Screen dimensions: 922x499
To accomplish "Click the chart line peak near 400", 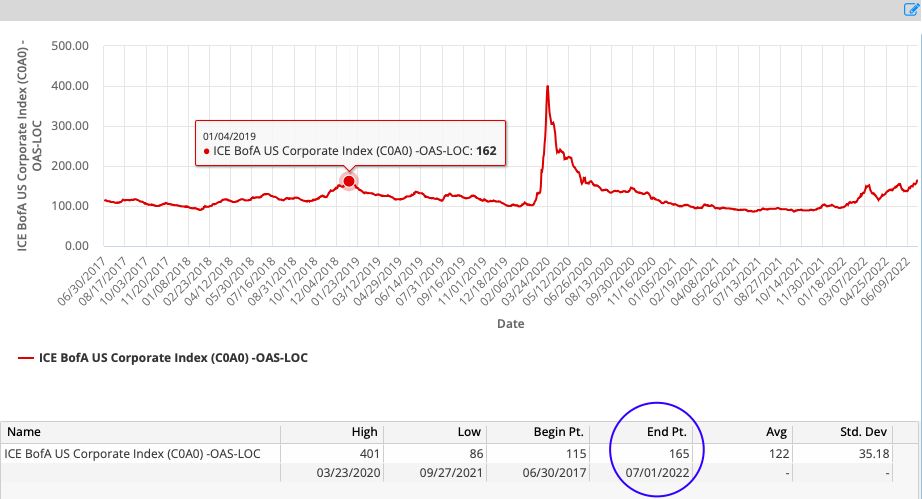I will pos(547,87).
